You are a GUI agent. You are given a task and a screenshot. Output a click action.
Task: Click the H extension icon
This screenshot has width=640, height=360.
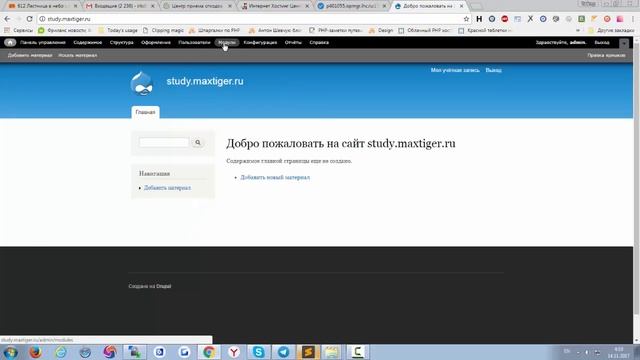pos(479,19)
